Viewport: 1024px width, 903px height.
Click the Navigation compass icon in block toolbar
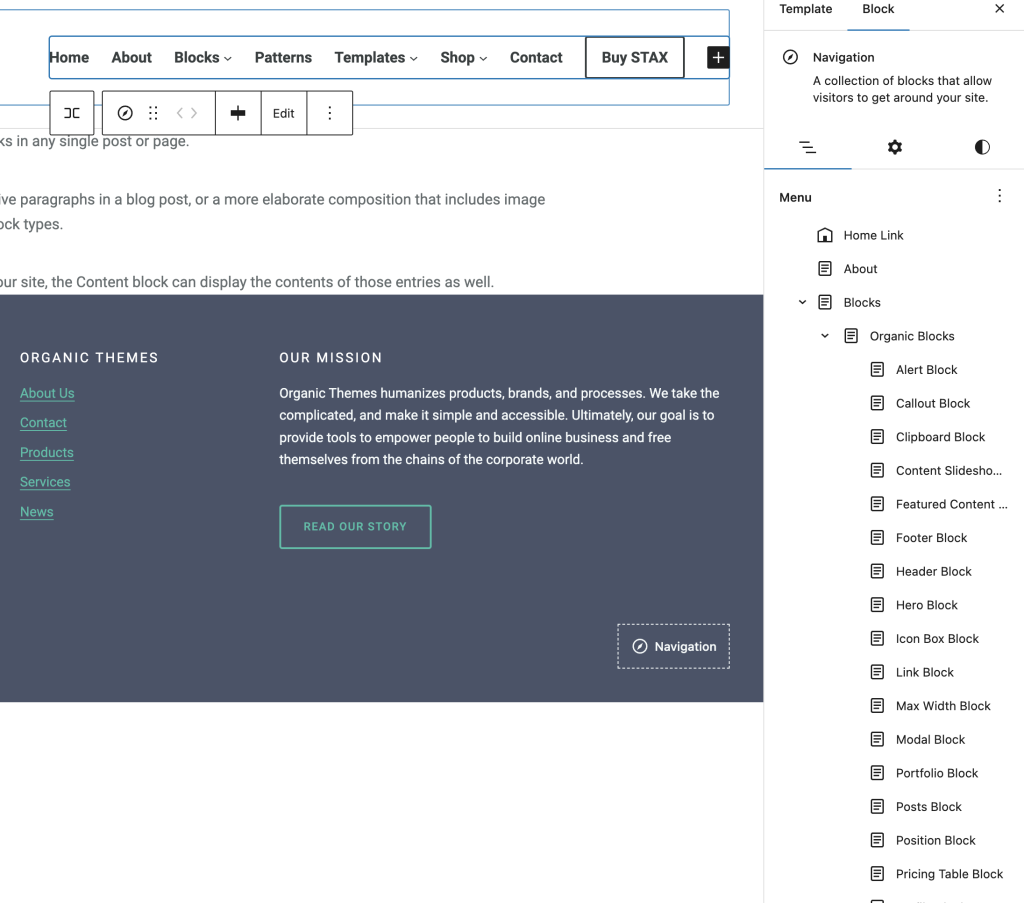pos(125,113)
